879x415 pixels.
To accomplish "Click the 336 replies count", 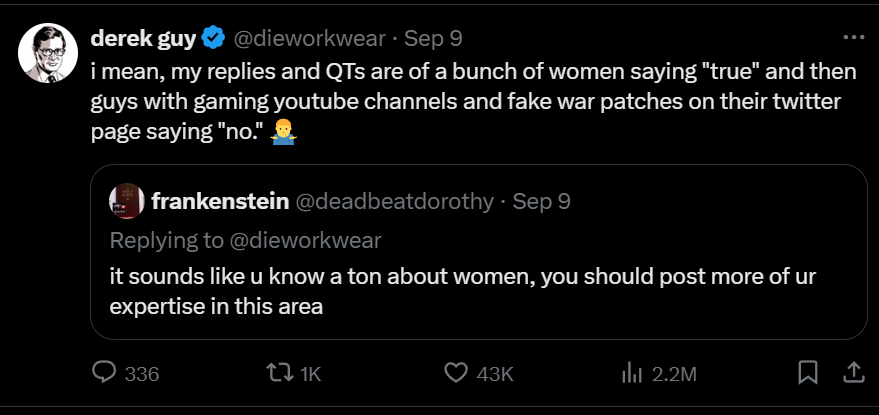I will click(143, 374).
